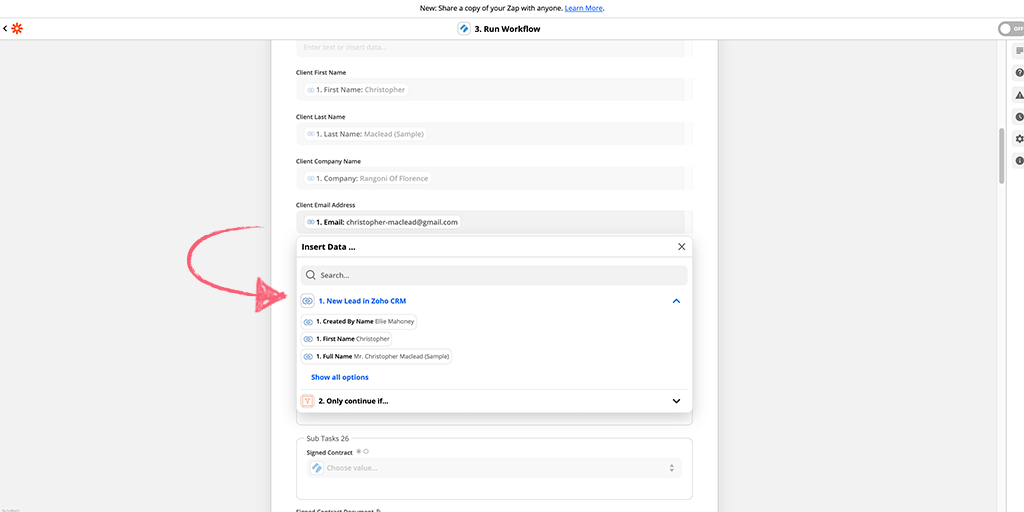
Task: Open the help question-mark sidebar icon
Action: coord(1019,72)
